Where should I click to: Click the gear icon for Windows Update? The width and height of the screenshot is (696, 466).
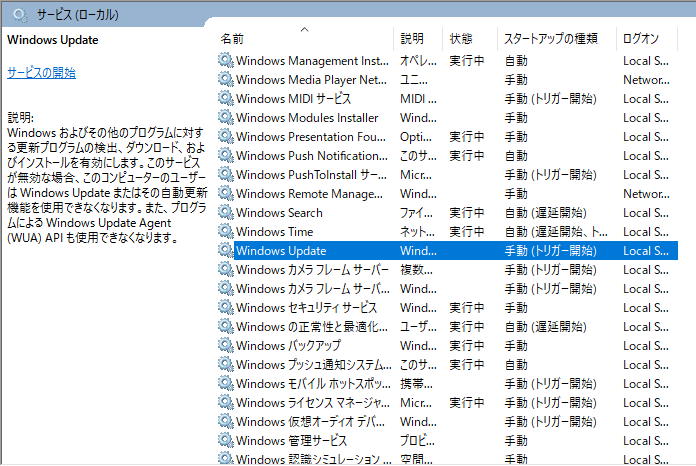(226, 250)
